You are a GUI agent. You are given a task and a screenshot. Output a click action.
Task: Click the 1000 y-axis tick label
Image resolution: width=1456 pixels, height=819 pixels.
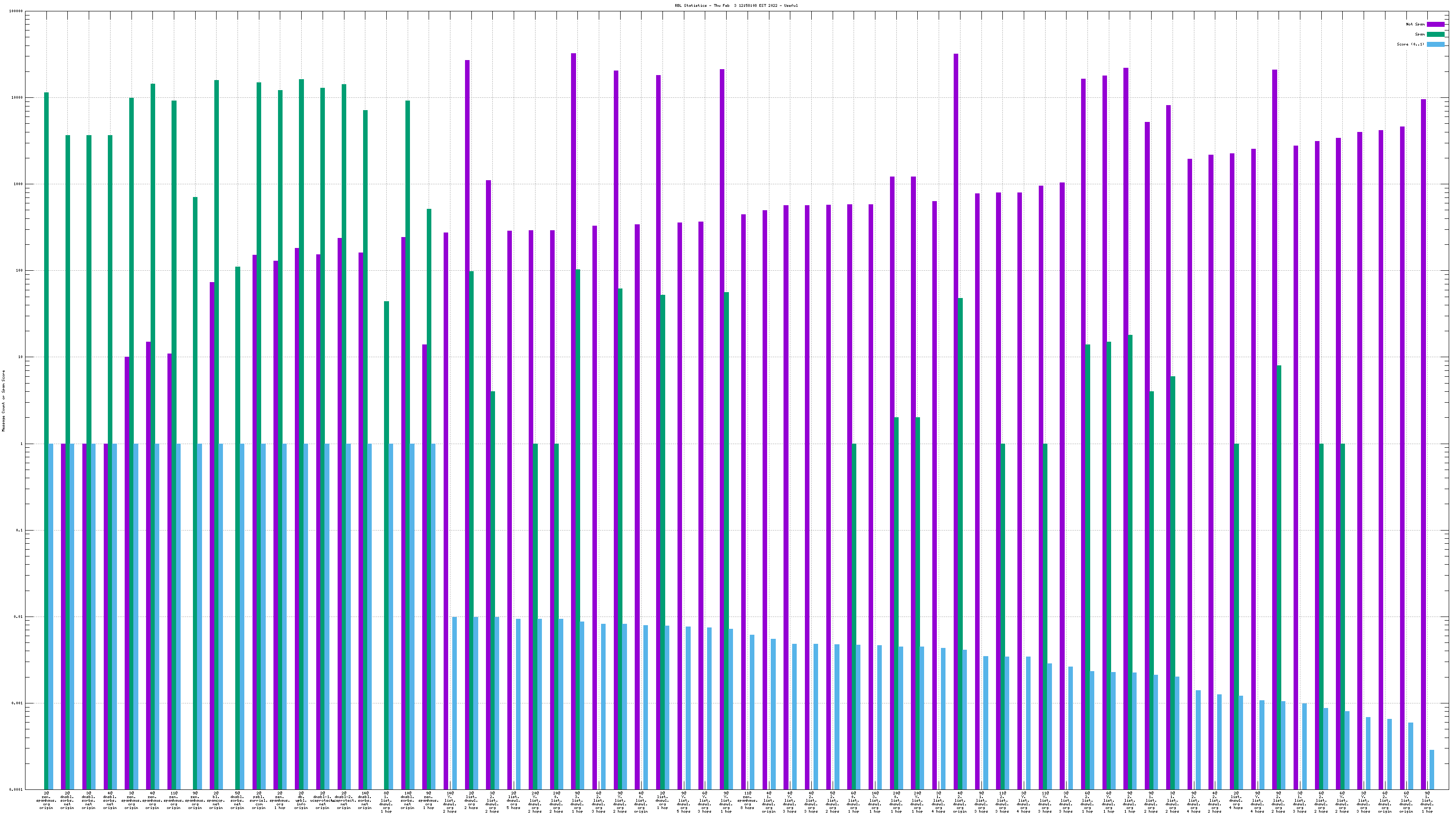pos(19,184)
